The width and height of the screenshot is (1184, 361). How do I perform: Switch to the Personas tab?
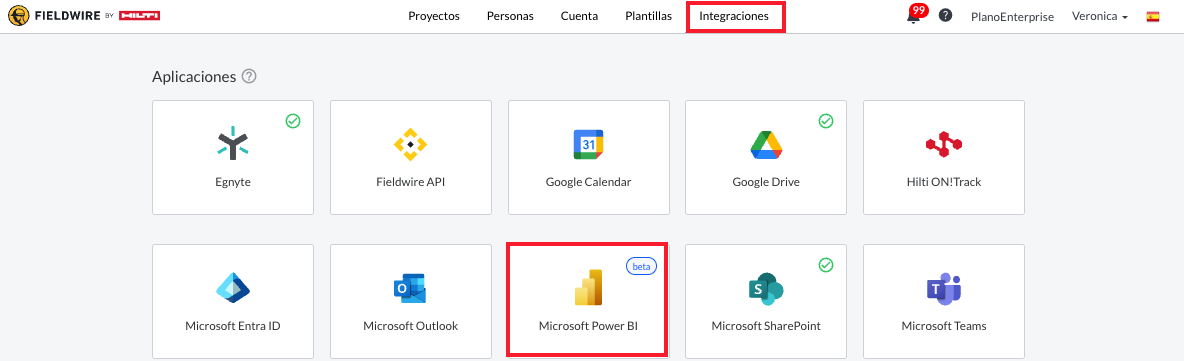click(x=510, y=16)
